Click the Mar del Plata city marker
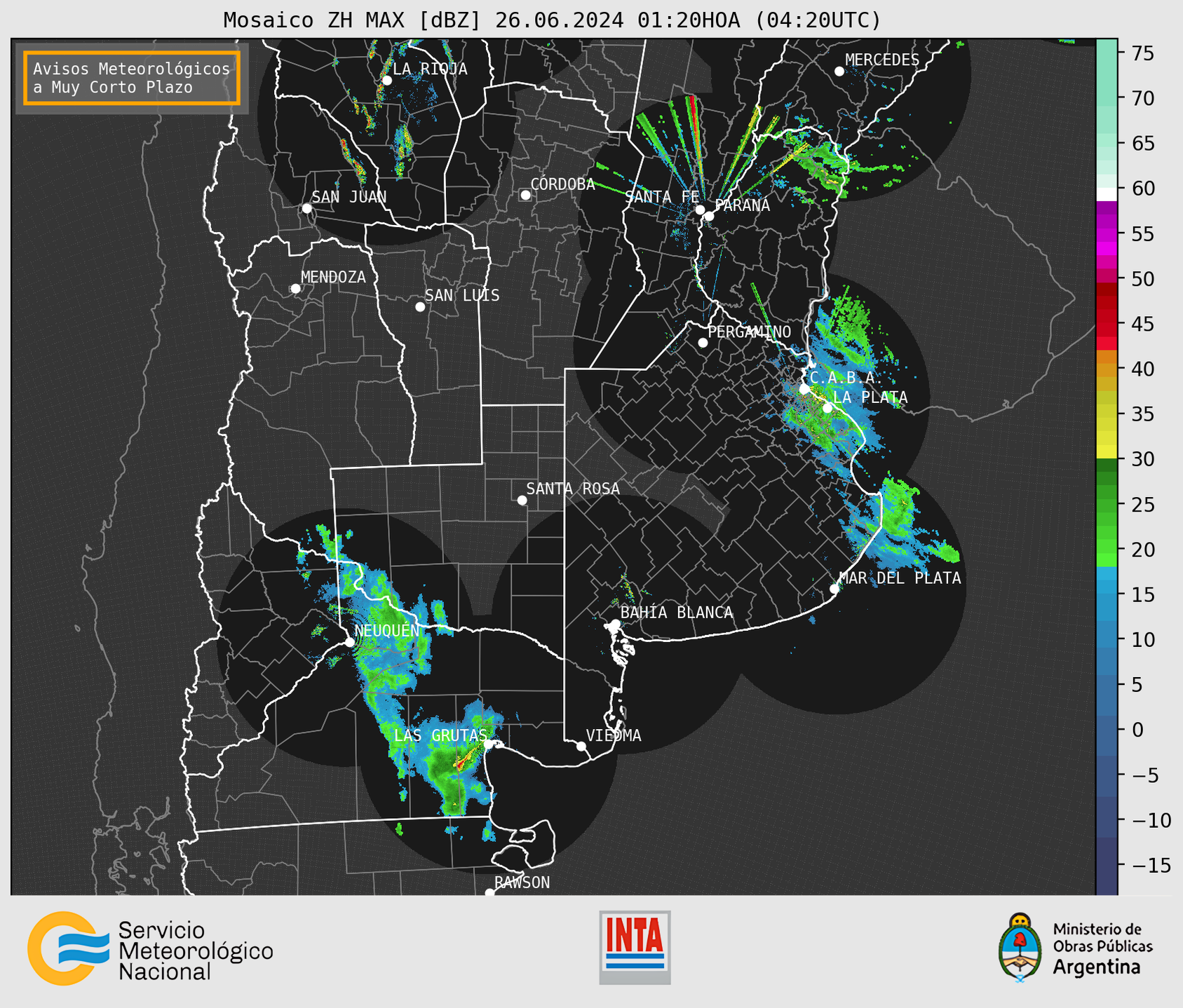The height and width of the screenshot is (1008, 1183). (834, 589)
